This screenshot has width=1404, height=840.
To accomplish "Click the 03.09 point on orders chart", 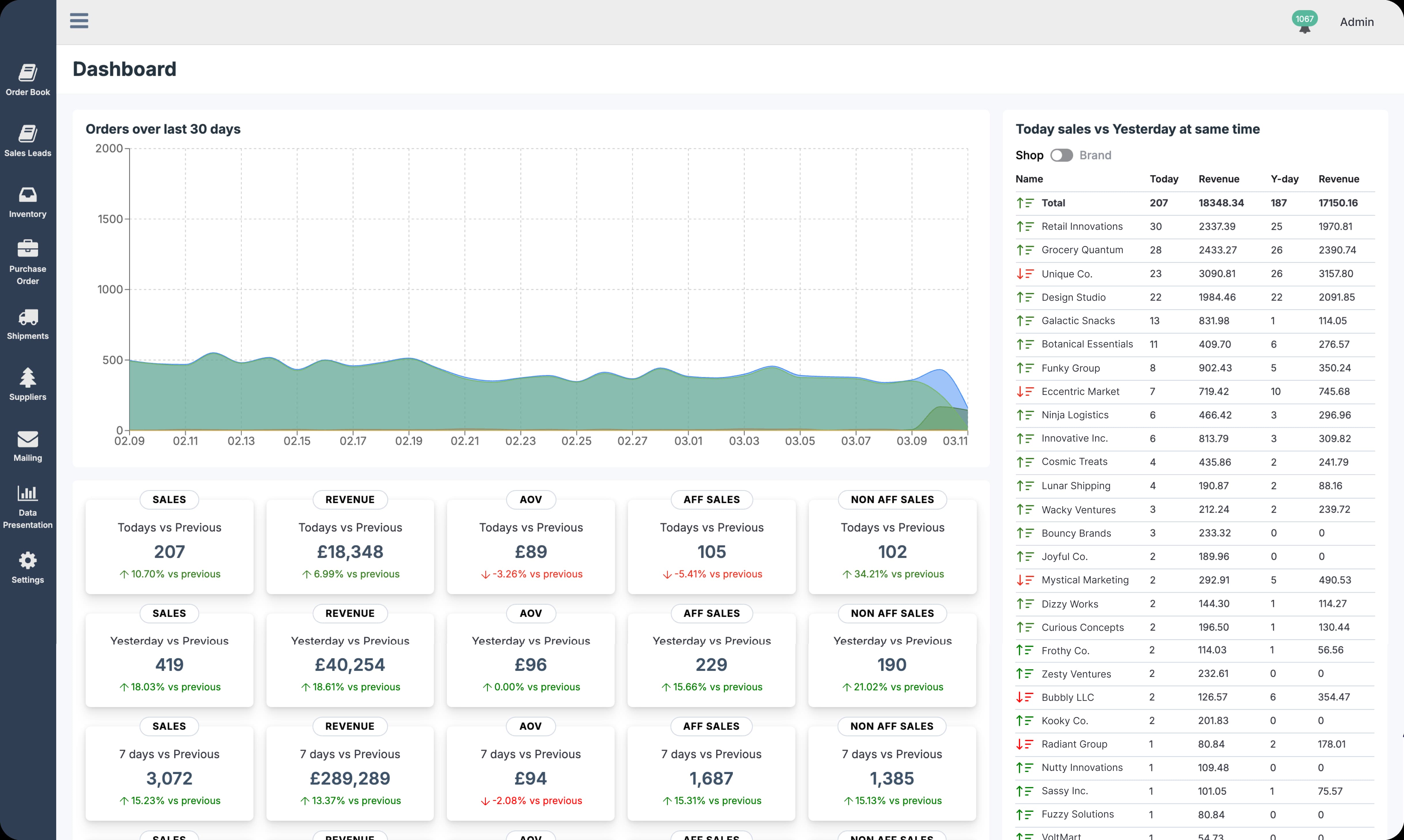I will 912,380.
